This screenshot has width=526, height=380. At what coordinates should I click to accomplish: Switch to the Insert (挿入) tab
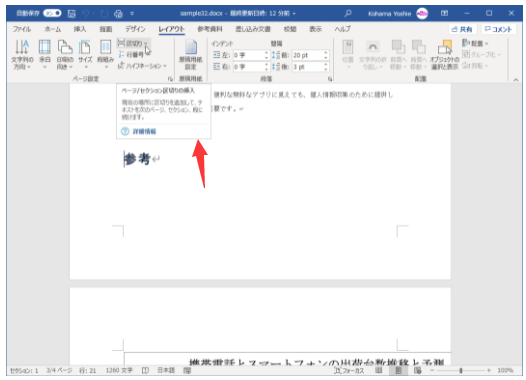pos(80,29)
